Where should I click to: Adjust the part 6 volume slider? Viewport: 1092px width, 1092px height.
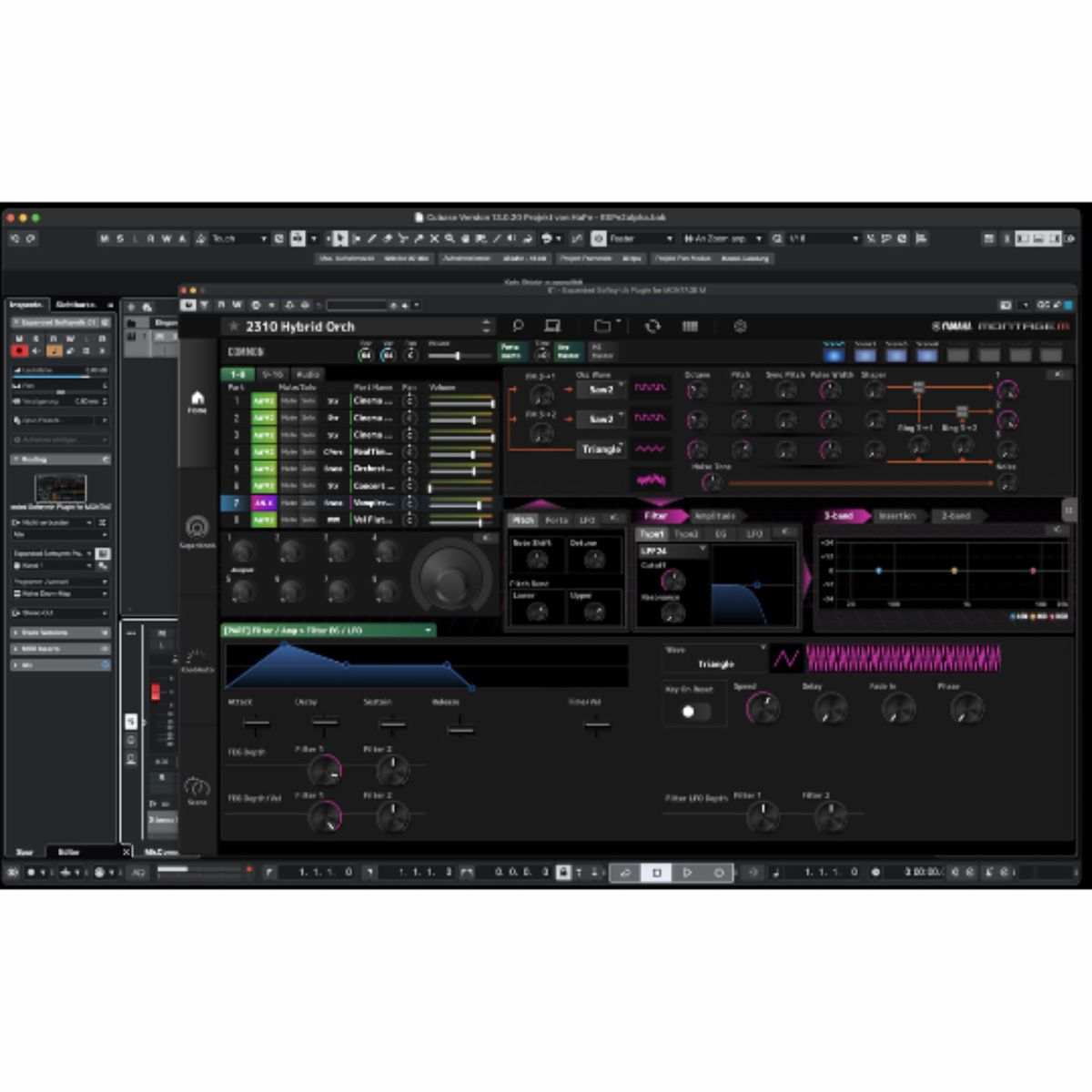(x=461, y=487)
